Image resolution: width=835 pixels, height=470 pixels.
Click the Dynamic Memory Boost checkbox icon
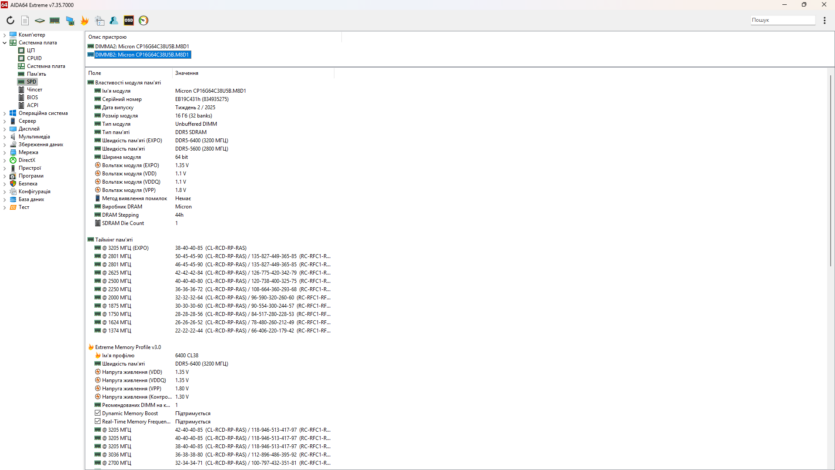(97, 413)
